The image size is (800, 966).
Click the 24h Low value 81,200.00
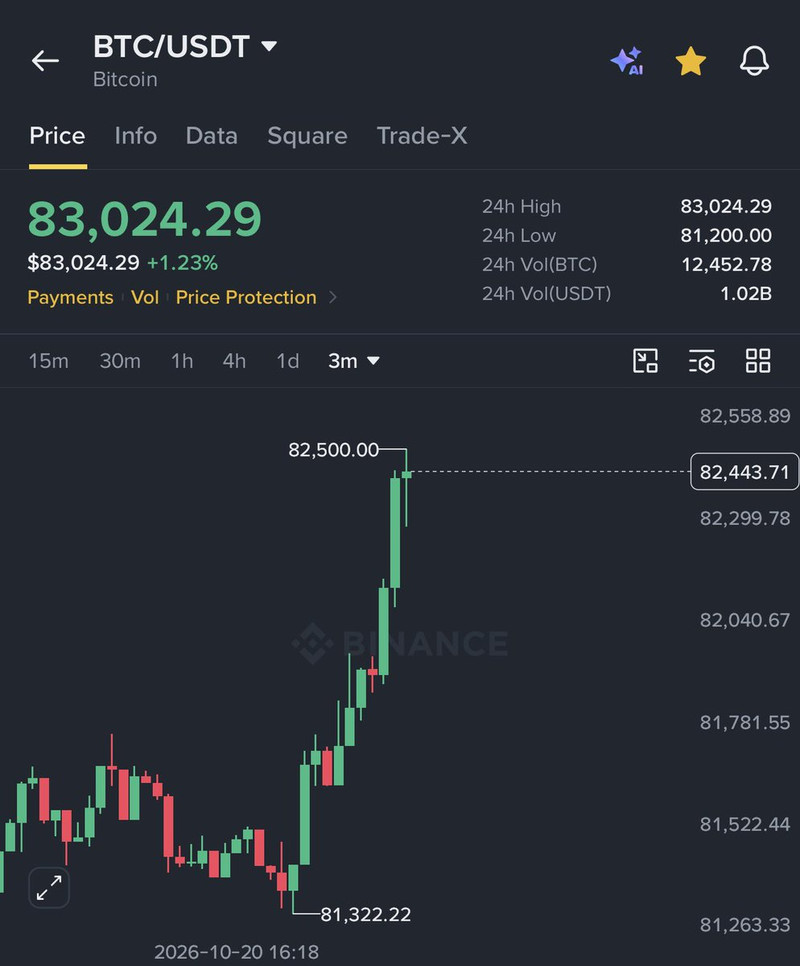coord(726,235)
